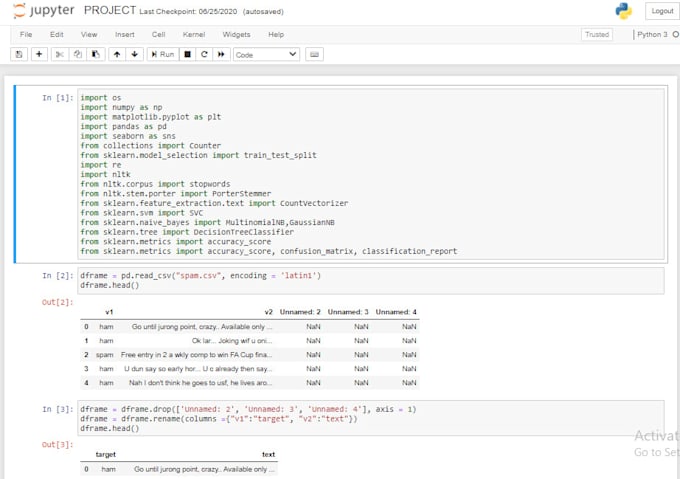Screen dimensions: 680x479
Task: Open the Kernel menu
Action: tap(192, 34)
